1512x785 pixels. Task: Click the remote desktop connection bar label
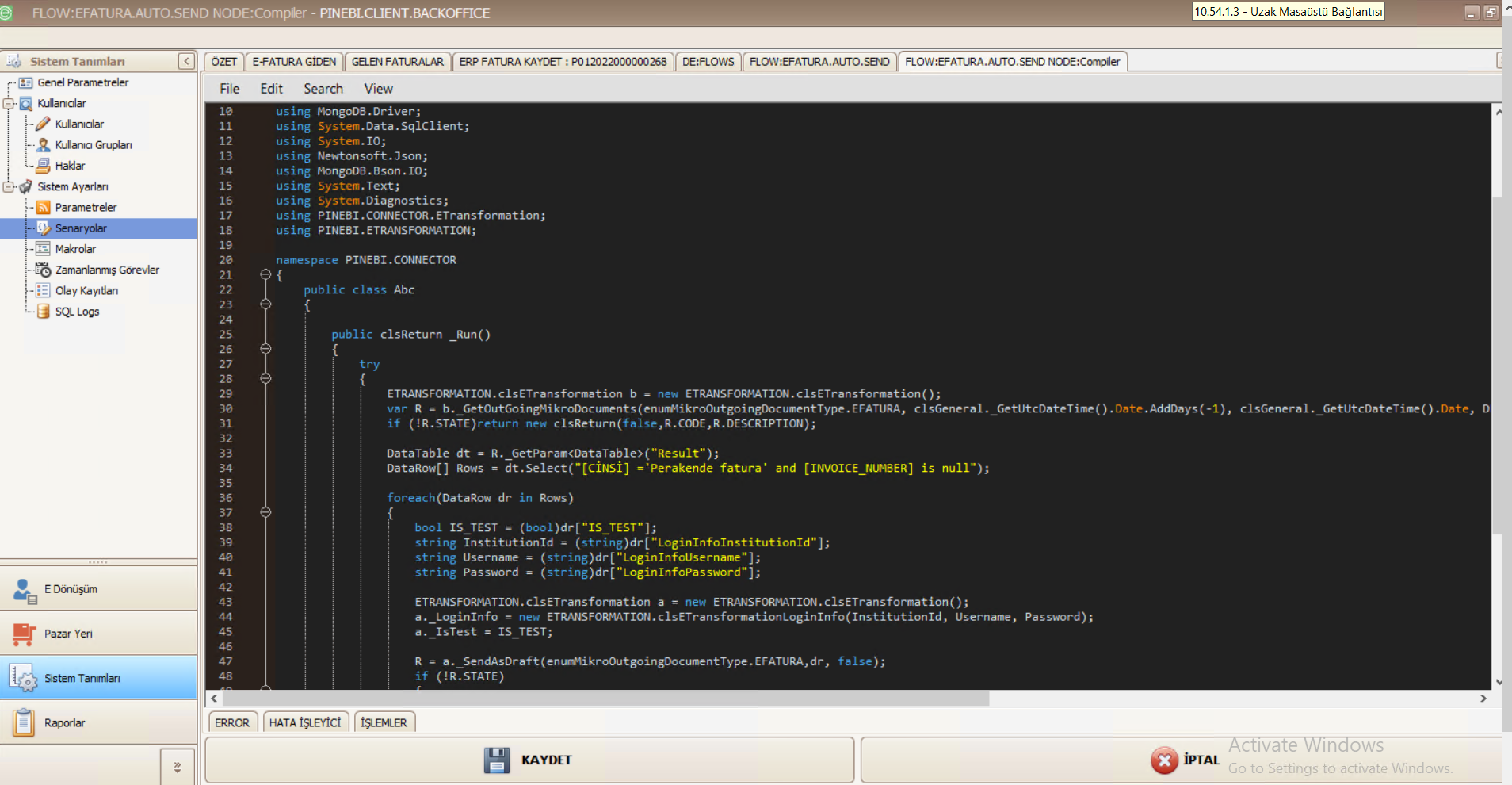click(x=1288, y=12)
